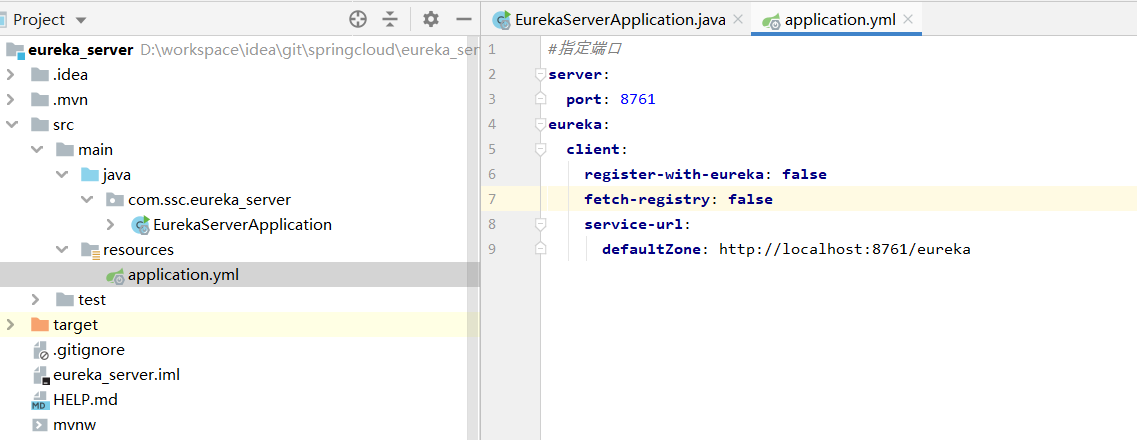Click the Project tool window icon

tap(4, 20)
